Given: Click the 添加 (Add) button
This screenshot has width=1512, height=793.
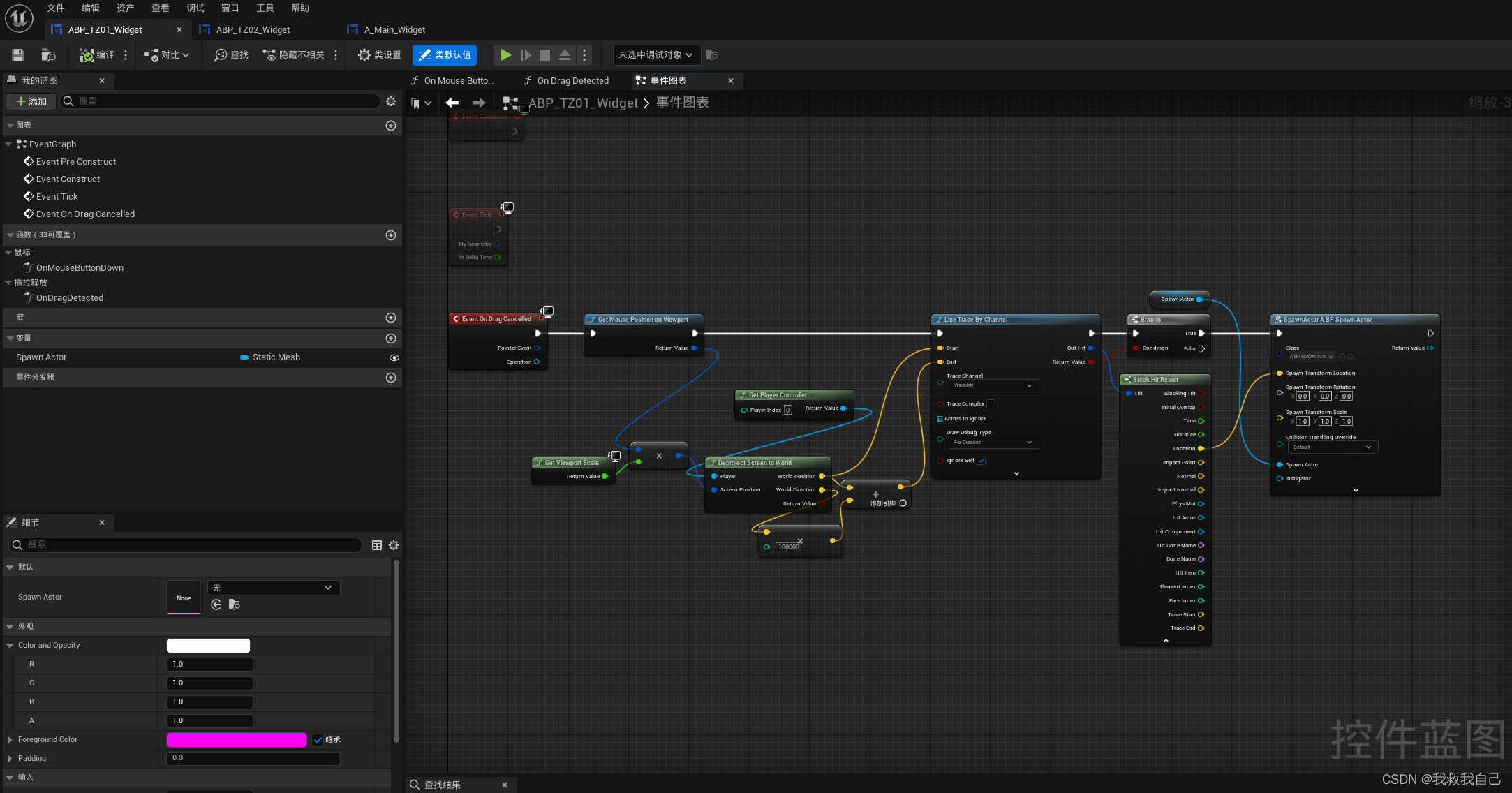Looking at the screenshot, I should point(31,101).
